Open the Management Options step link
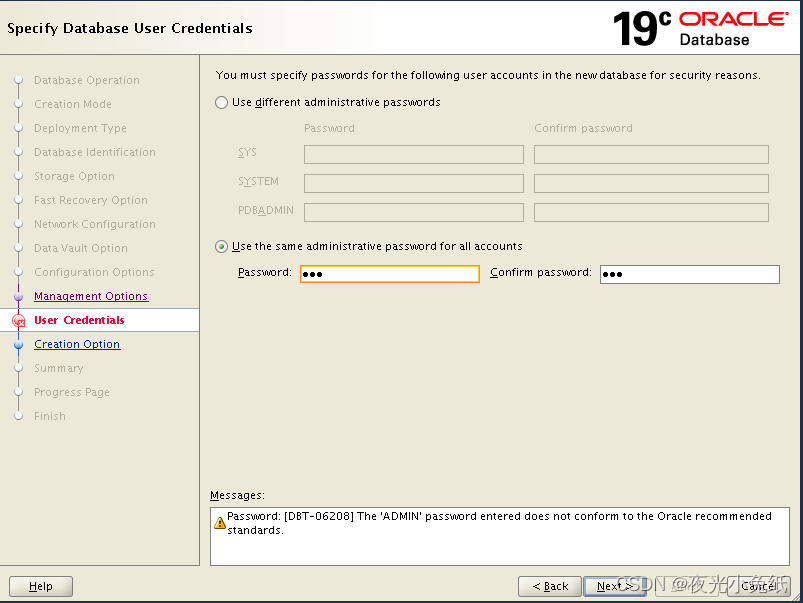This screenshot has height=603, width=803. (91, 296)
